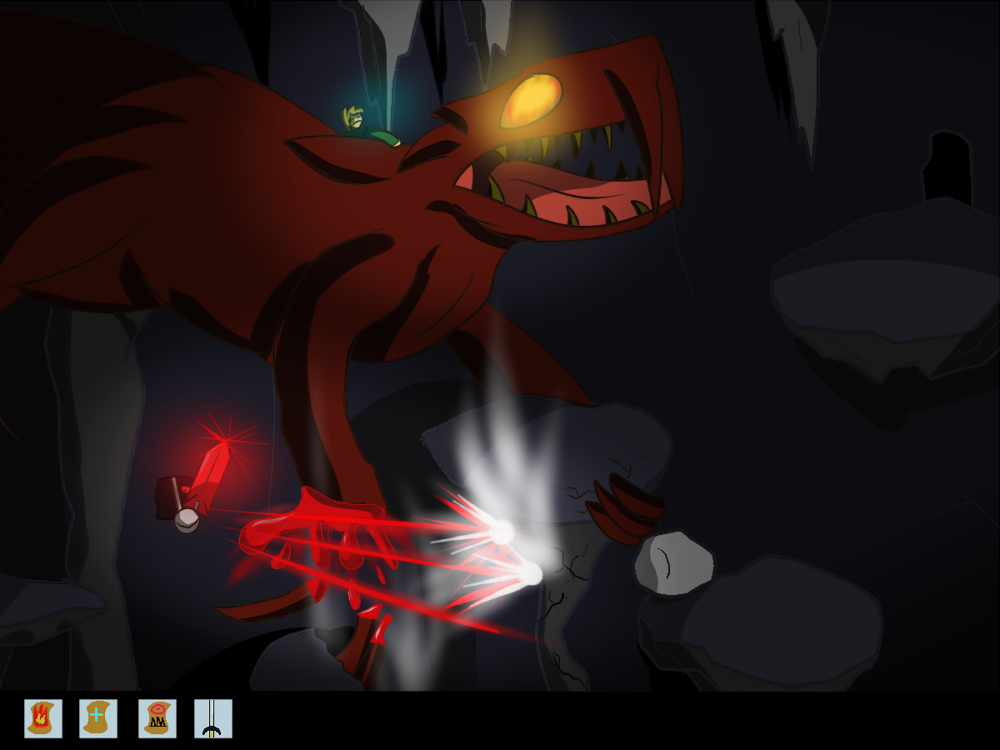Image resolution: width=1000 pixels, height=750 pixels.
Task: Hit the lower white glowing orb
Action: coord(530,573)
